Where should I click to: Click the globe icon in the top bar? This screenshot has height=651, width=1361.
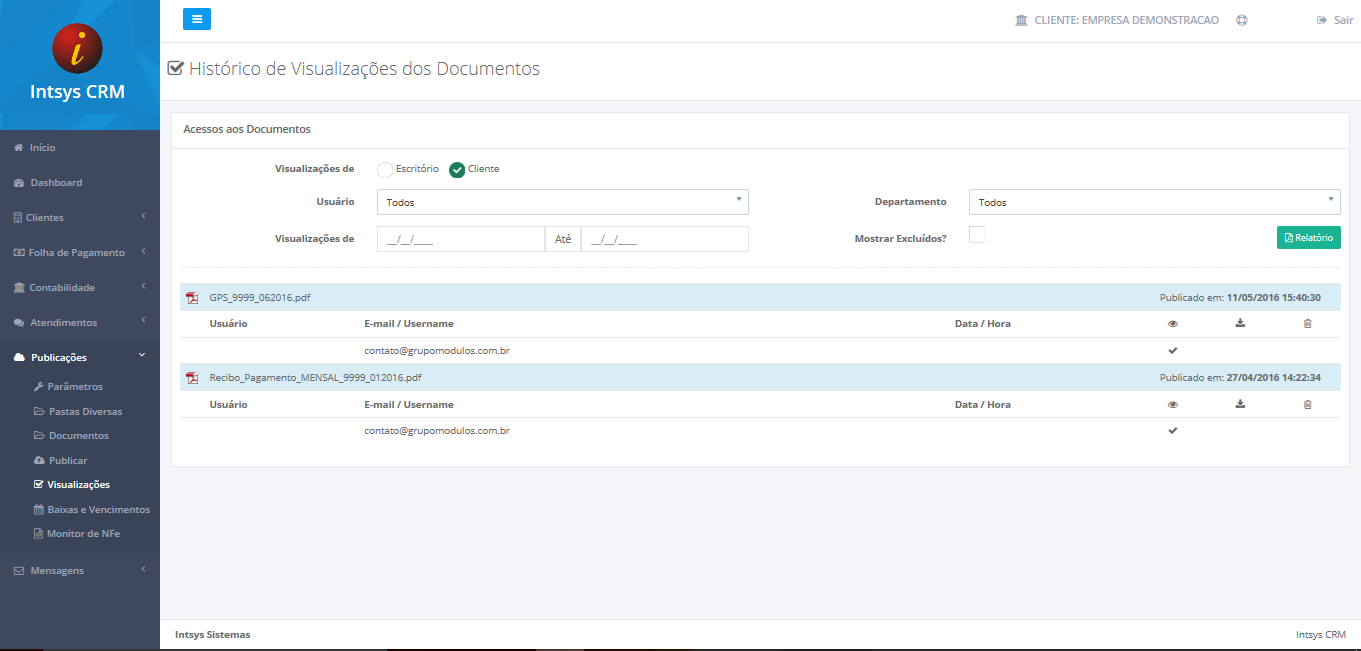[x=1242, y=20]
